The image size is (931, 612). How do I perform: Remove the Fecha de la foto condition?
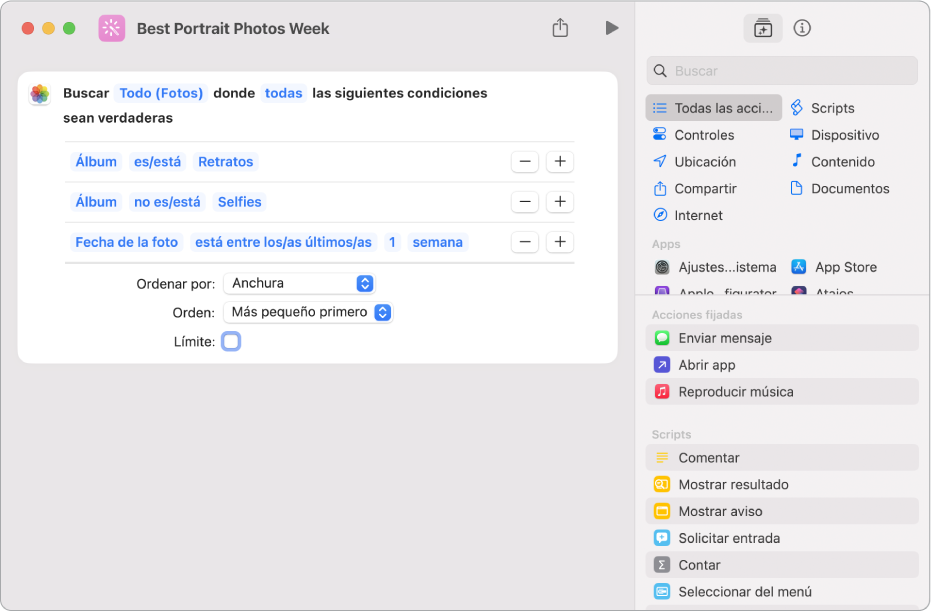525,242
